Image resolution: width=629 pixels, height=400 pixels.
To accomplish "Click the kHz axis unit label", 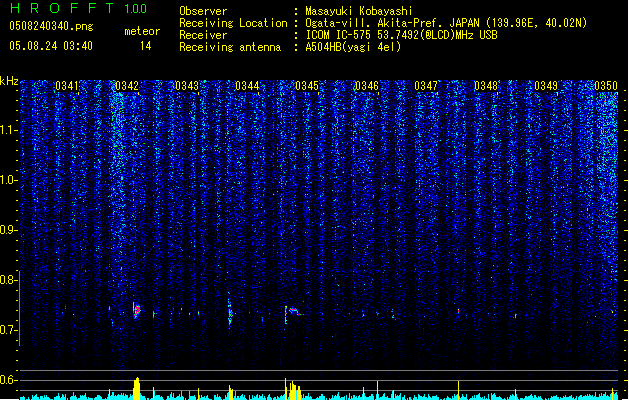I will tap(9, 81).
